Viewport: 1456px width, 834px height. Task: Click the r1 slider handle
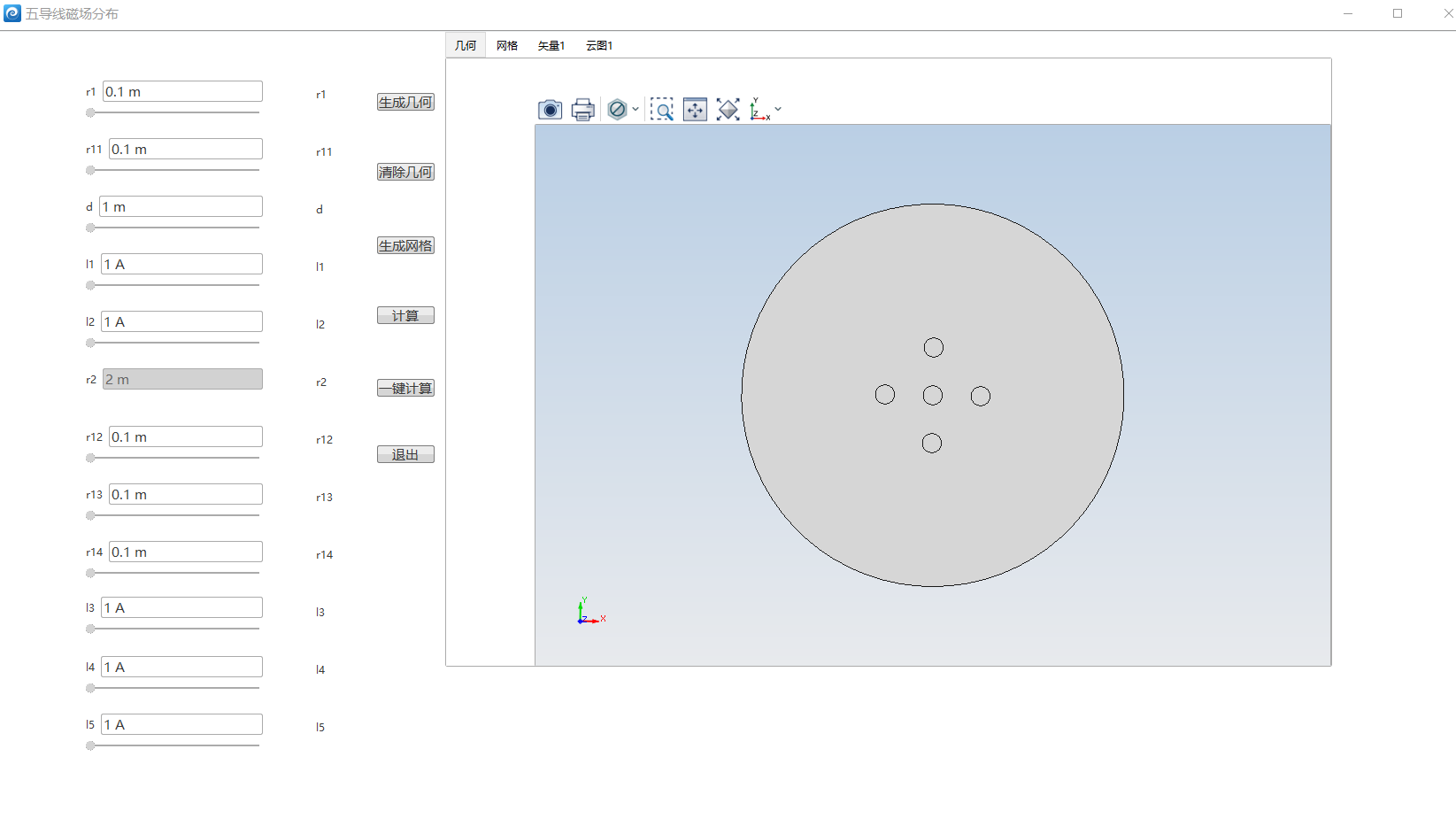click(x=90, y=112)
